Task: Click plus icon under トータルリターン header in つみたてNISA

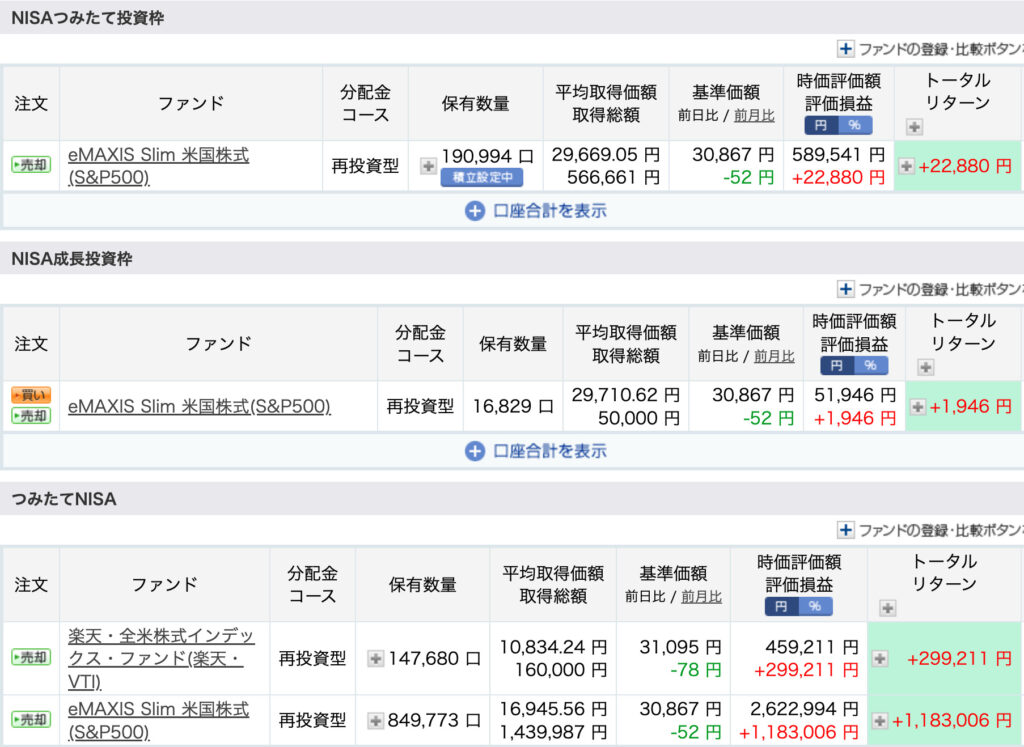Action: pyautogui.click(x=887, y=608)
